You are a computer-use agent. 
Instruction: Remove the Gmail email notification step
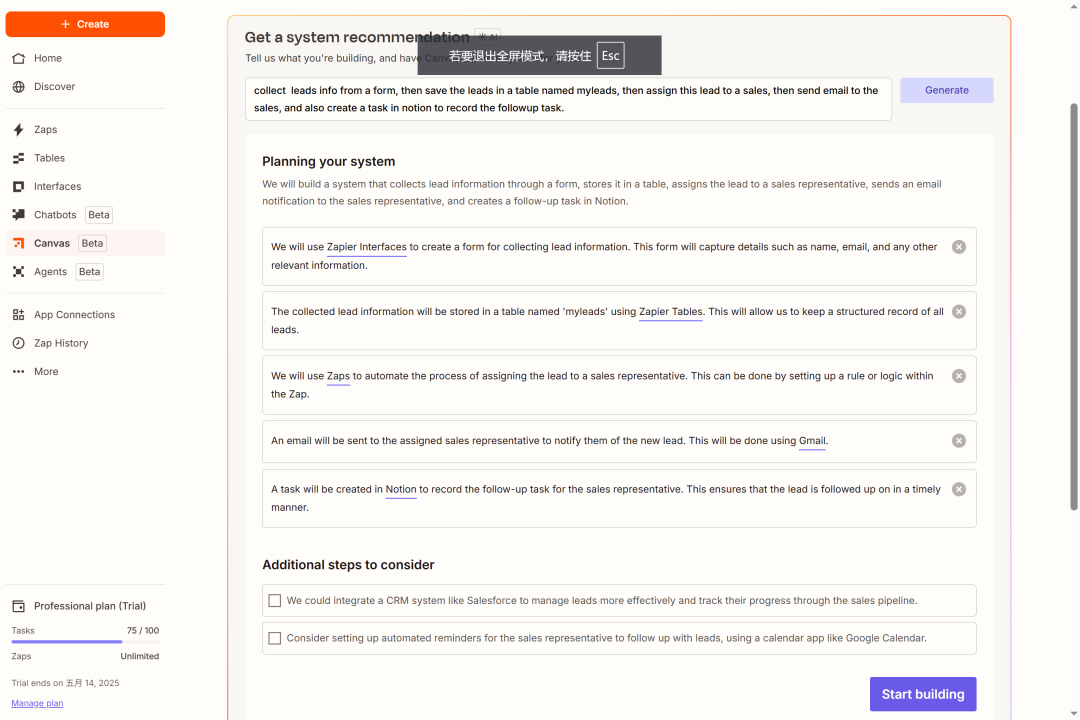(959, 441)
